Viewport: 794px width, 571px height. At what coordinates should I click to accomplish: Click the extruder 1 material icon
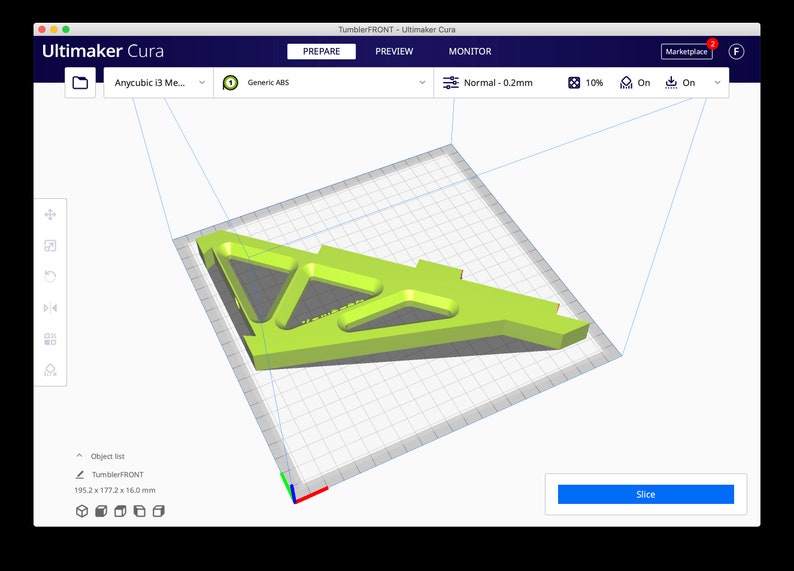coord(230,83)
